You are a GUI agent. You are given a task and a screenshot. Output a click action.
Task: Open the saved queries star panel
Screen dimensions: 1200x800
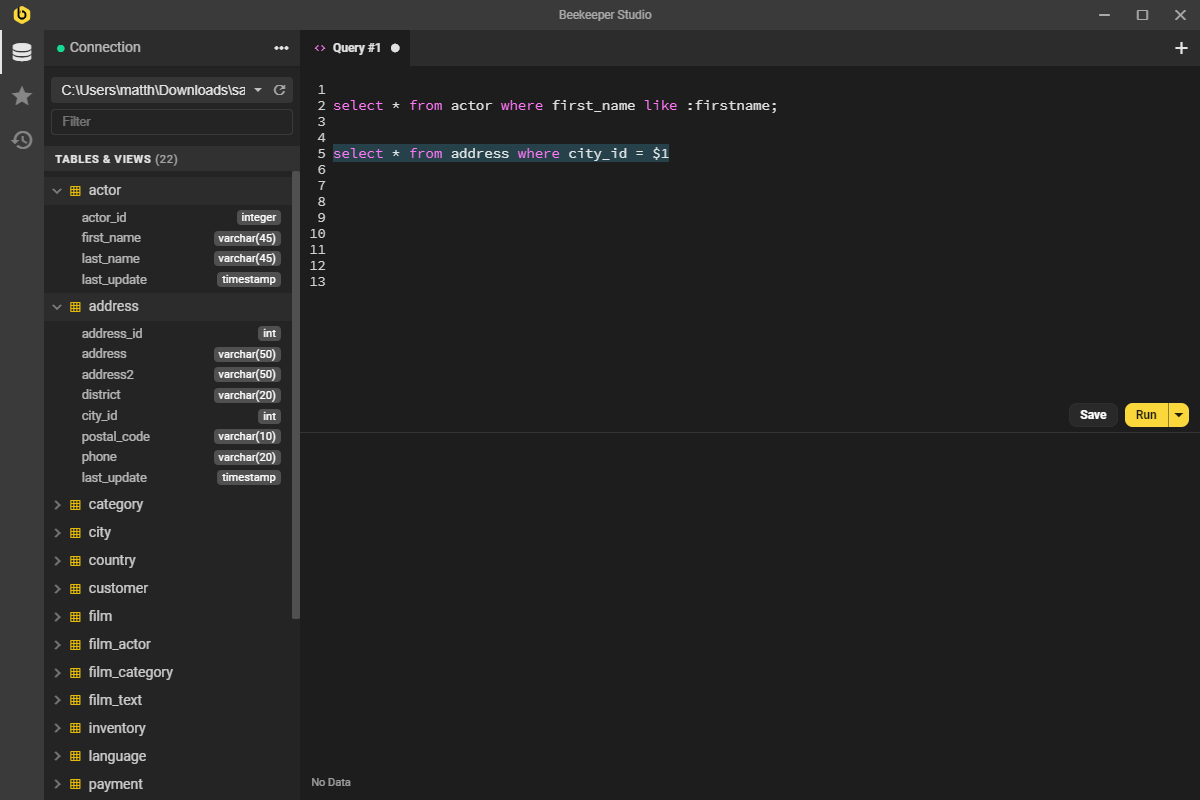tap(22, 97)
